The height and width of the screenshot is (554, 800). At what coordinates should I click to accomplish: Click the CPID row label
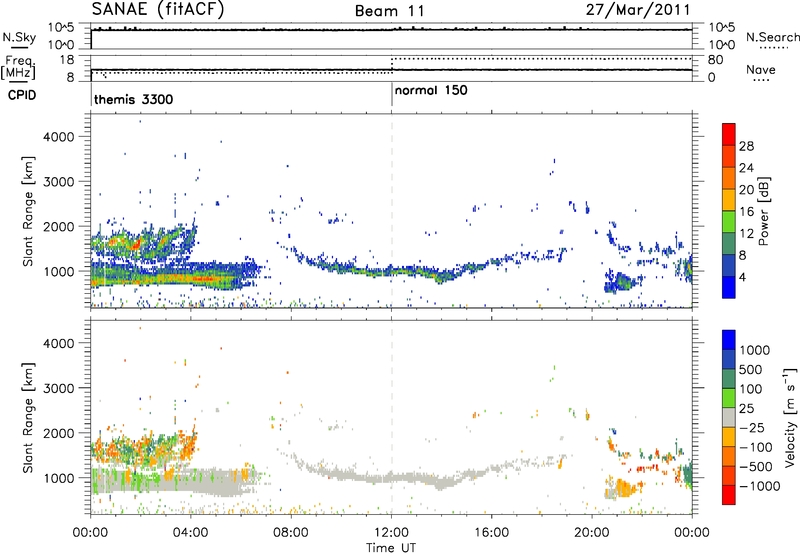click(22, 95)
